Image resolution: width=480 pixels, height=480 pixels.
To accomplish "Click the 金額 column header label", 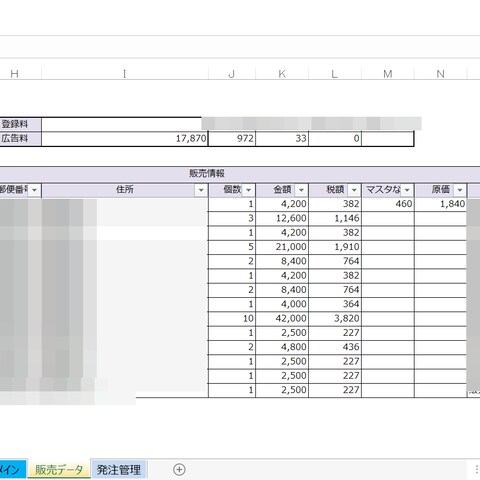I will point(282,190).
